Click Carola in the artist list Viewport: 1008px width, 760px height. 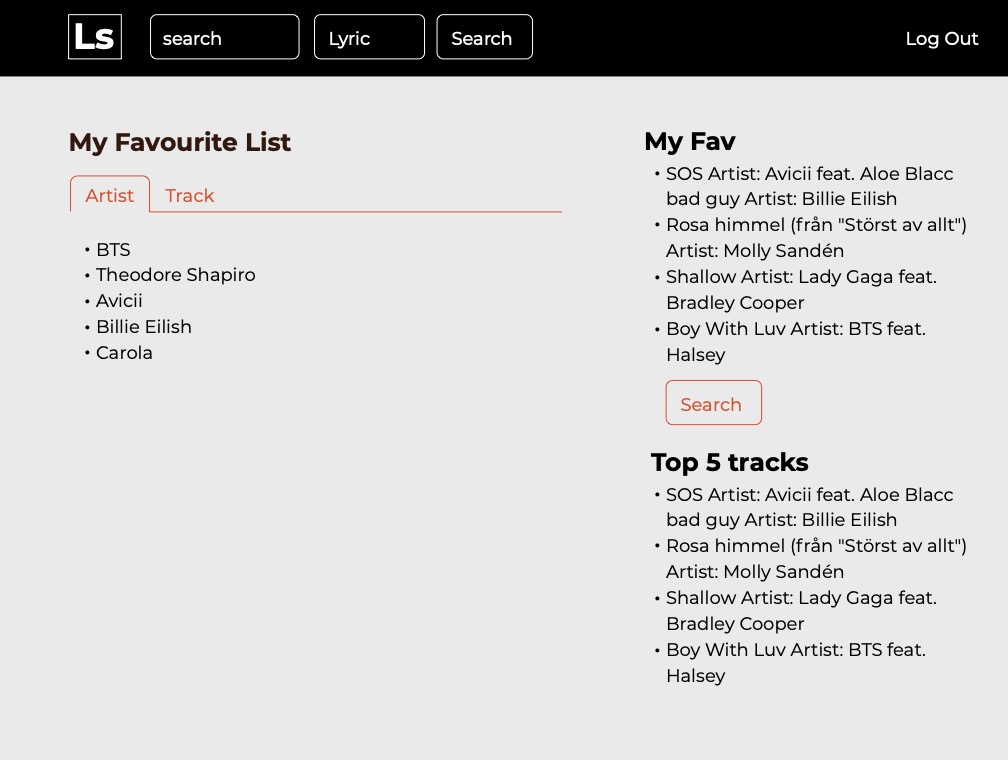(x=124, y=353)
